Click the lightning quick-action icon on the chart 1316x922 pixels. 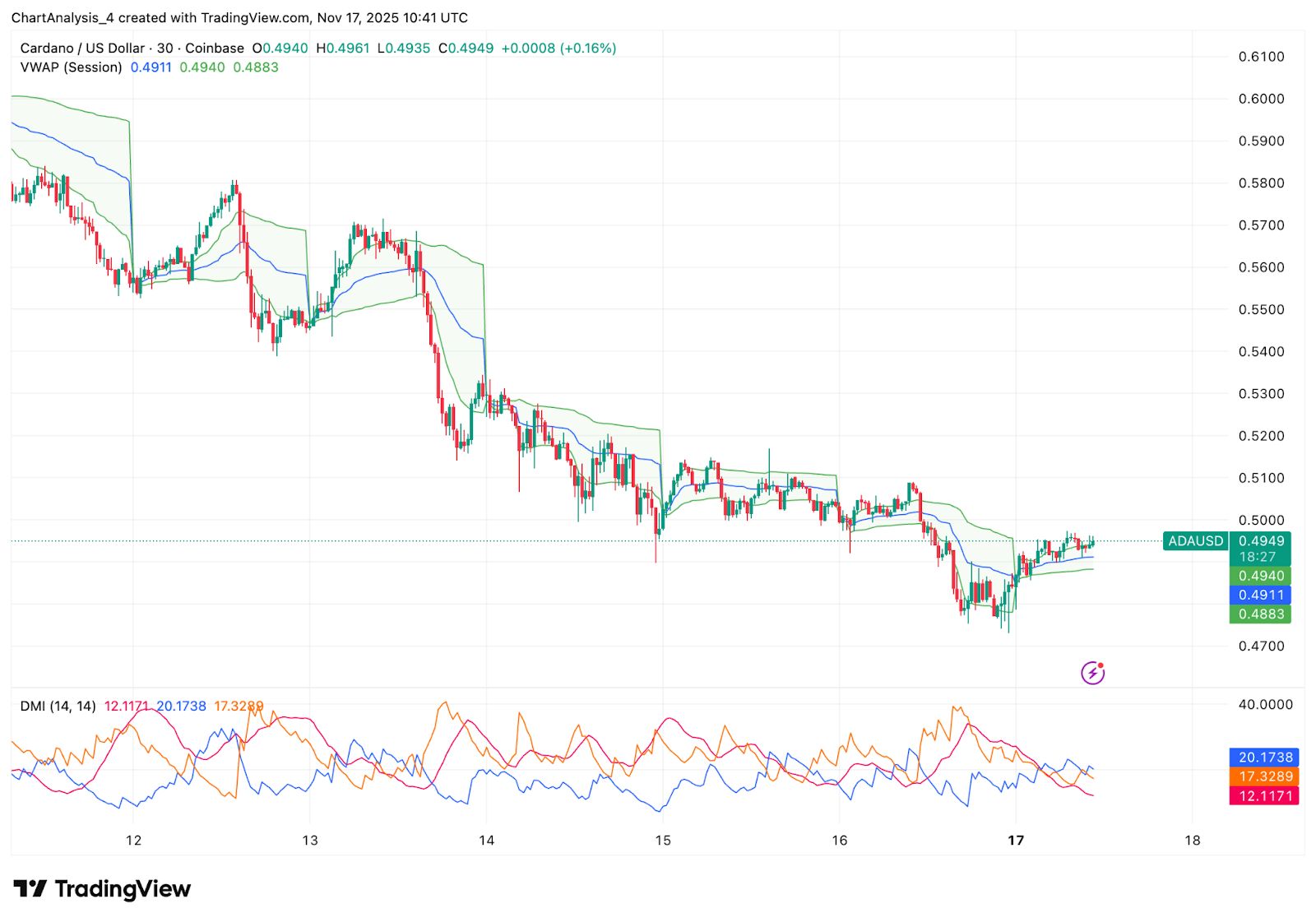1091,673
